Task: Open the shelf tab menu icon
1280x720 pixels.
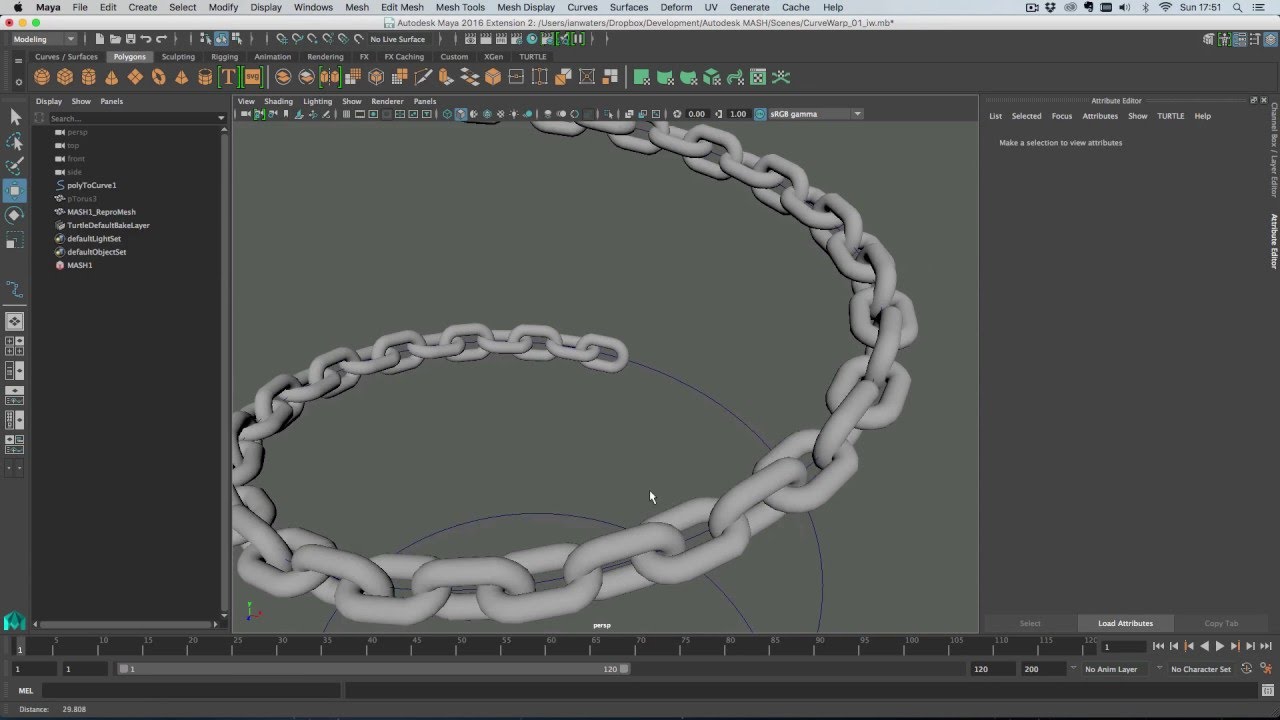Action: (x=18, y=60)
